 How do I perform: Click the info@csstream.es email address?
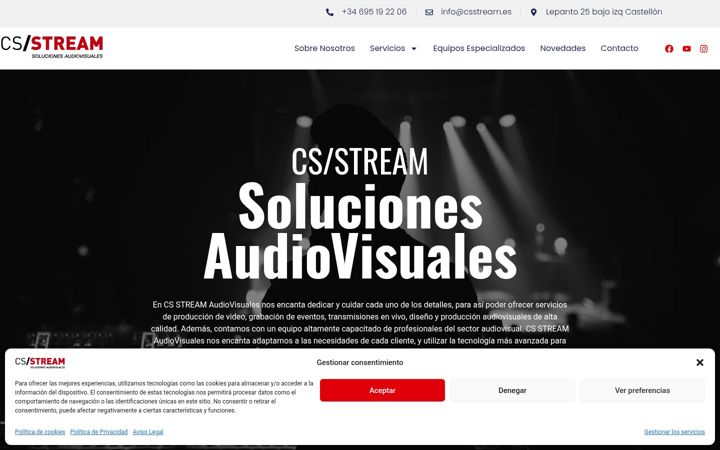click(x=476, y=12)
